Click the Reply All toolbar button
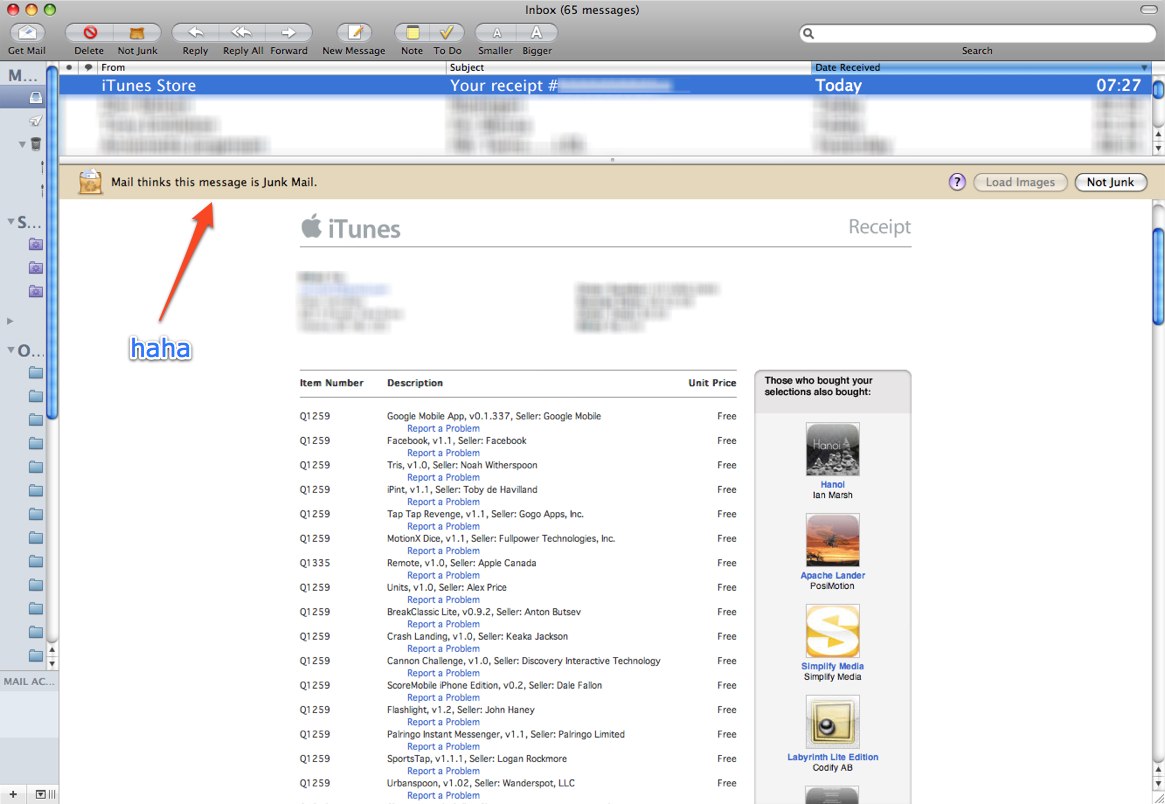This screenshot has width=1165, height=804. [242, 33]
